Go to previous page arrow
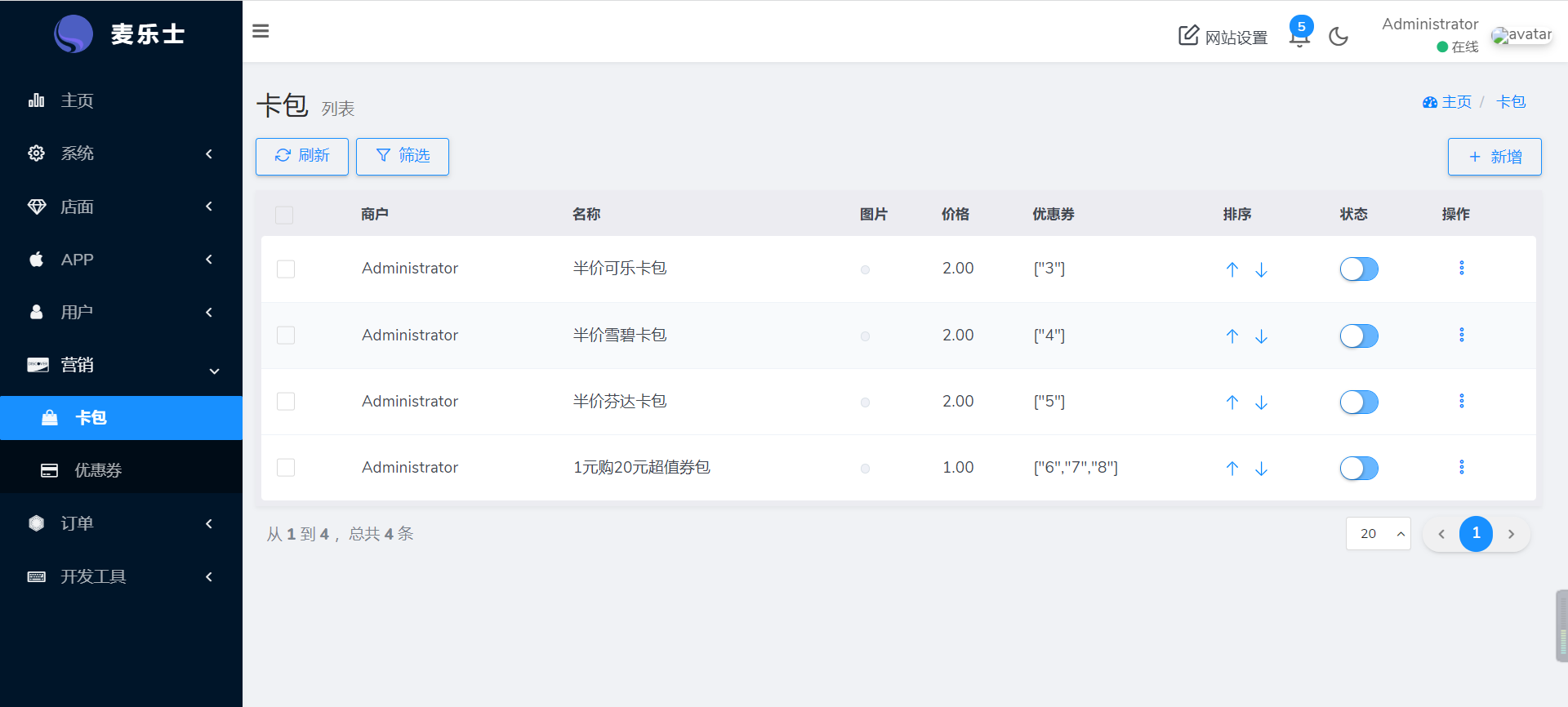 tap(1441, 534)
